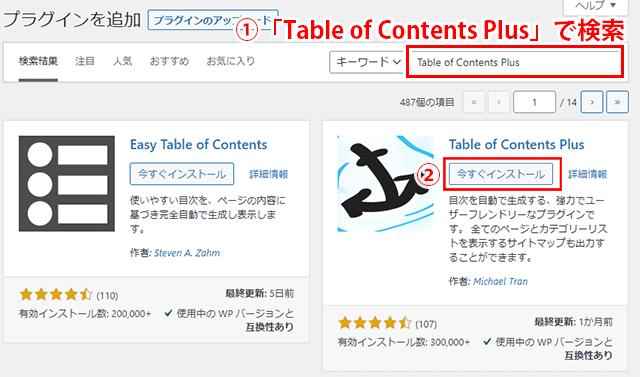Screen dimensions: 640x377
Task: Go to the next results page arrow
Action: 591,102
